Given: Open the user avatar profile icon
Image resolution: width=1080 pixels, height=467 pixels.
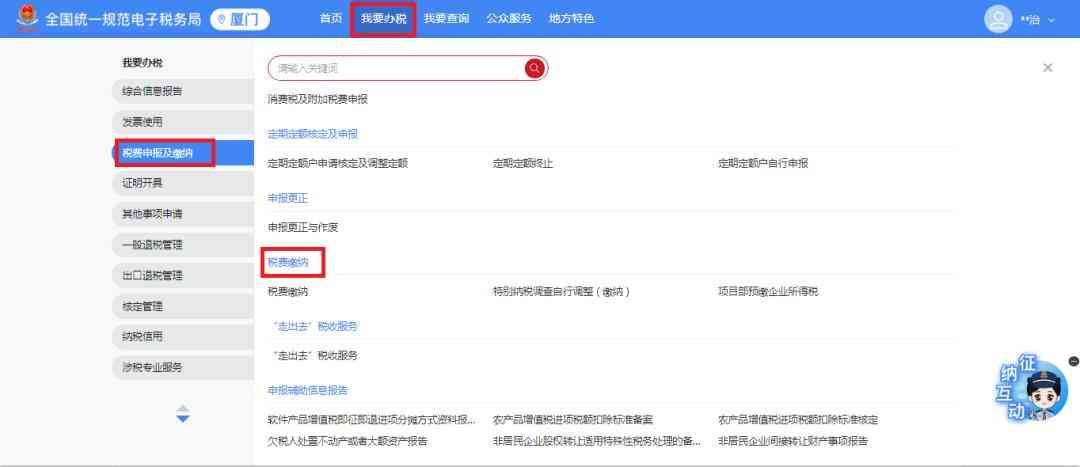Looking at the screenshot, I should point(998,19).
